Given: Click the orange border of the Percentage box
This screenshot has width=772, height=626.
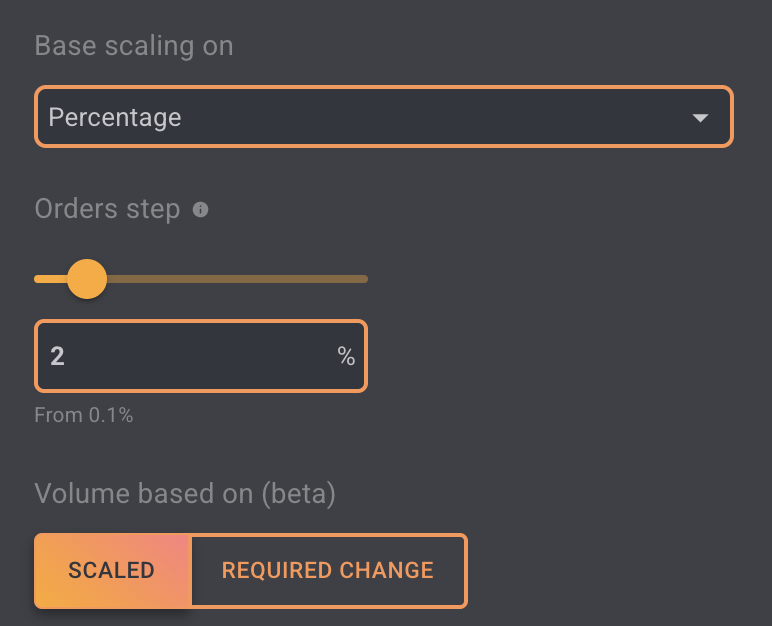Looking at the screenshot, I should point(384,87).
